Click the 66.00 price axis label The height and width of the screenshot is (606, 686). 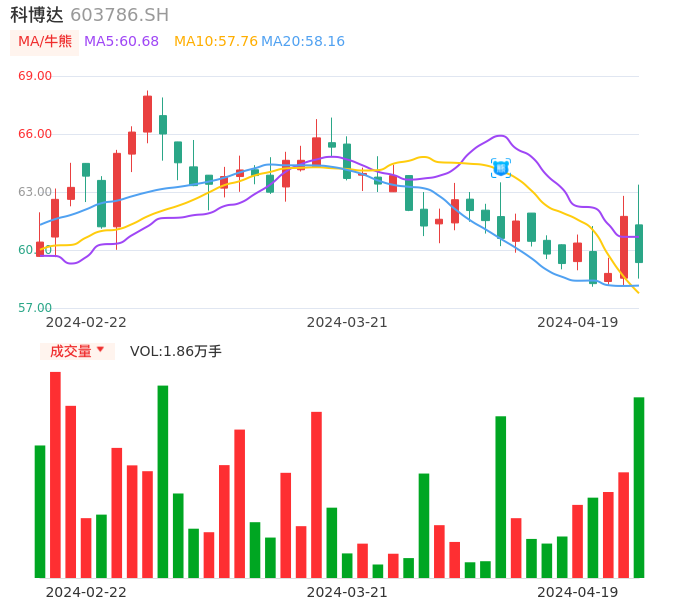35,134
